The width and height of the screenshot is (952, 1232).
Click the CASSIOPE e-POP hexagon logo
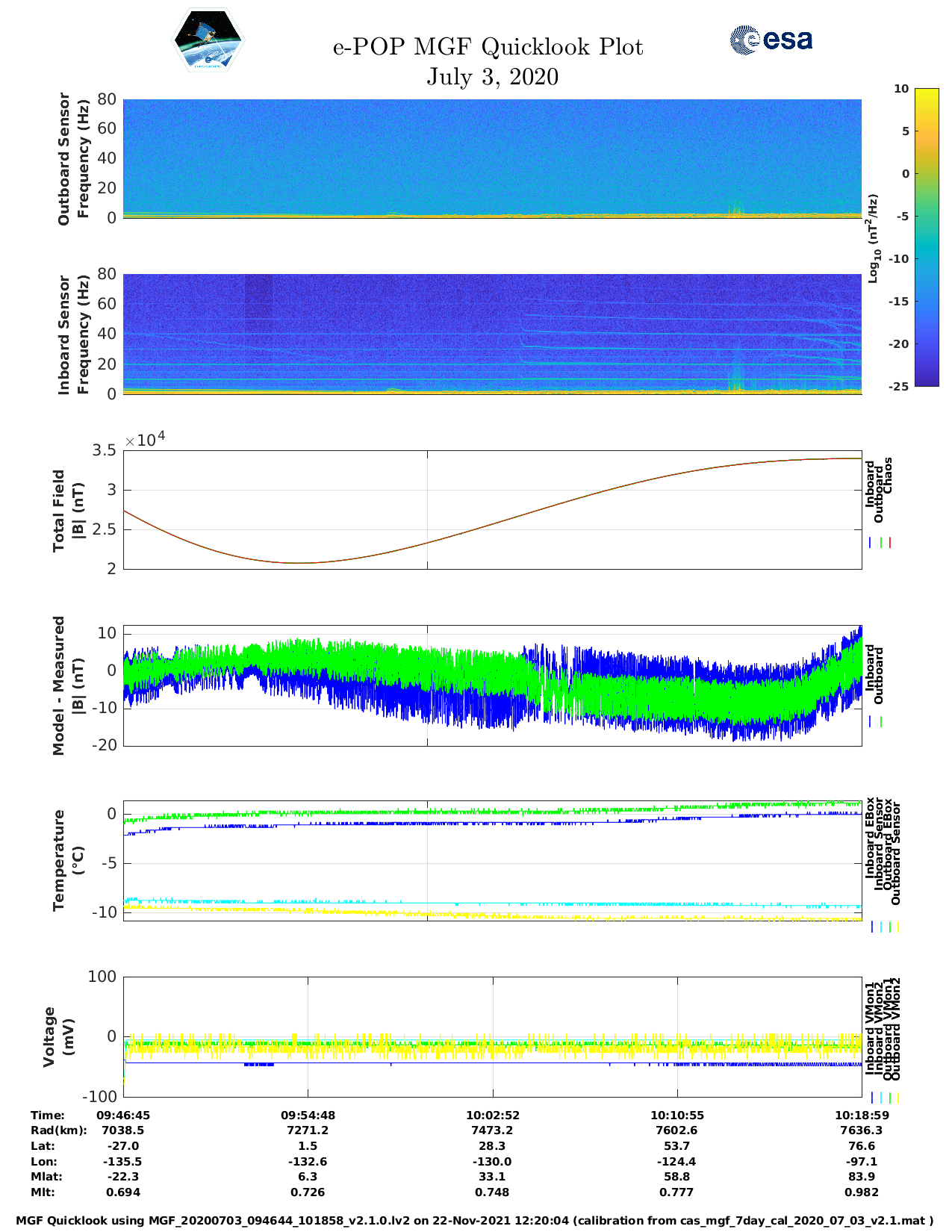pos(208,41)
